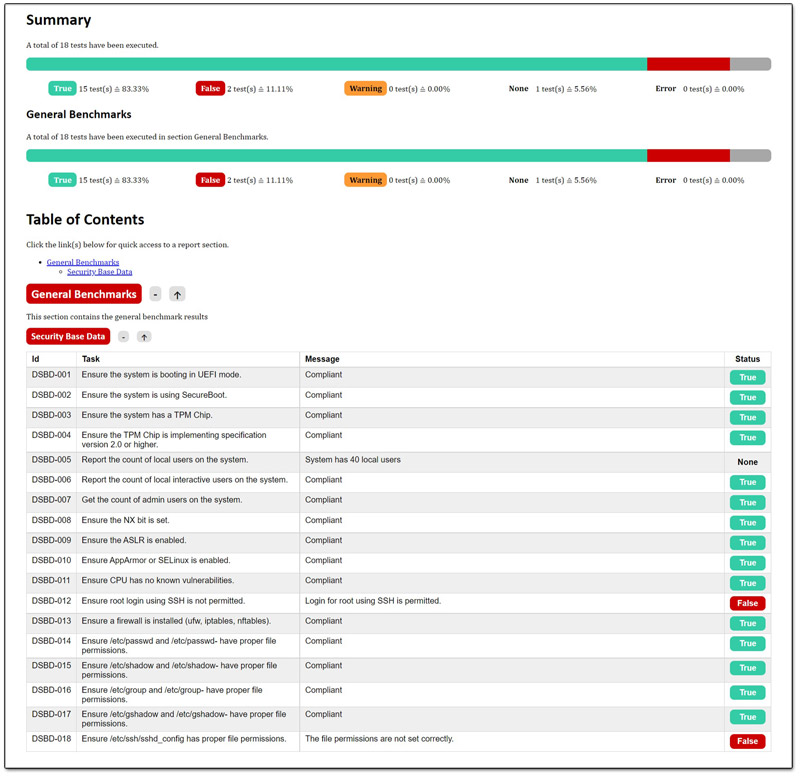Click the None status for DSBD-005
This screenshot has width=800, height=776.
[x=747, y=462]
